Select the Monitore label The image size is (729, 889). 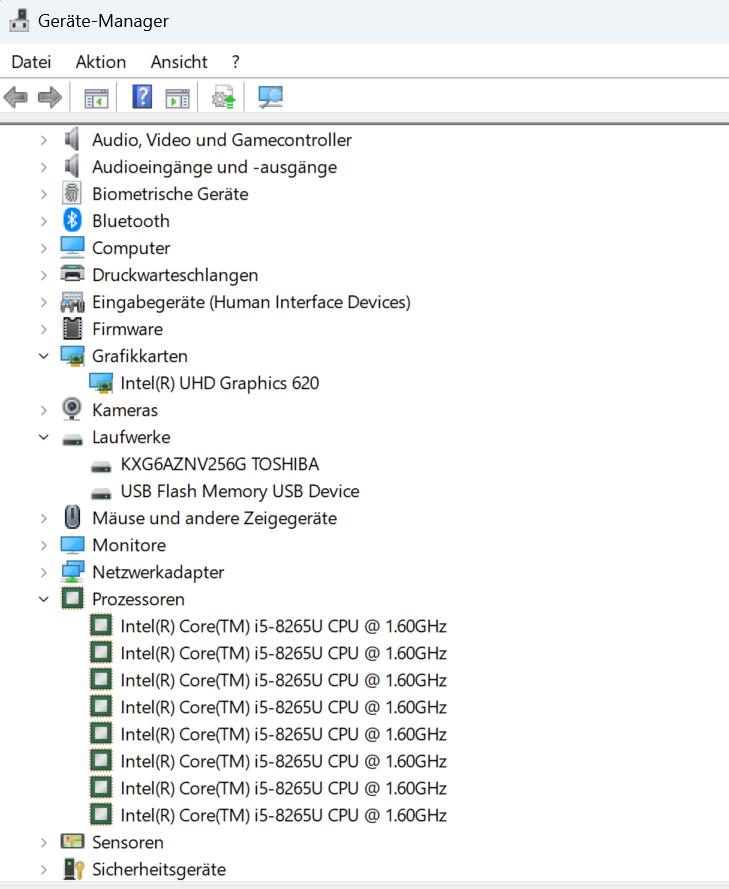coord(129,545)
